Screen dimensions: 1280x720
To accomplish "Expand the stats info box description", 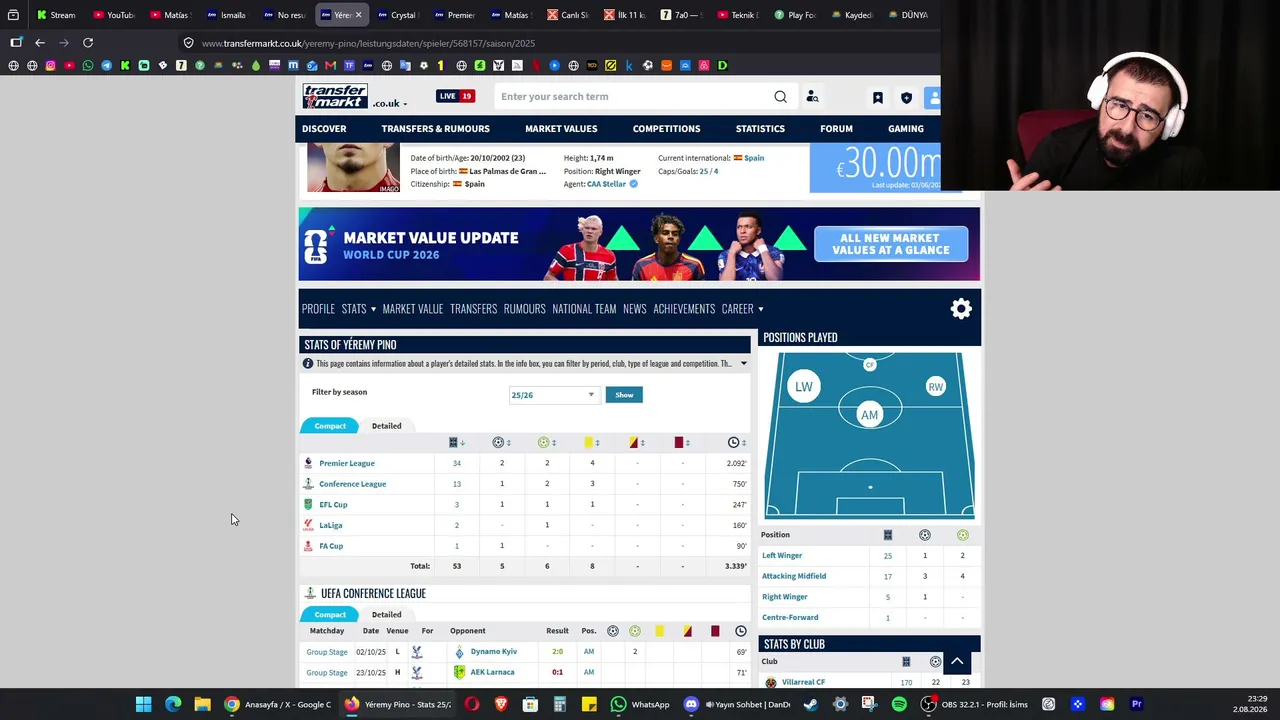I will tap(743, 364).
